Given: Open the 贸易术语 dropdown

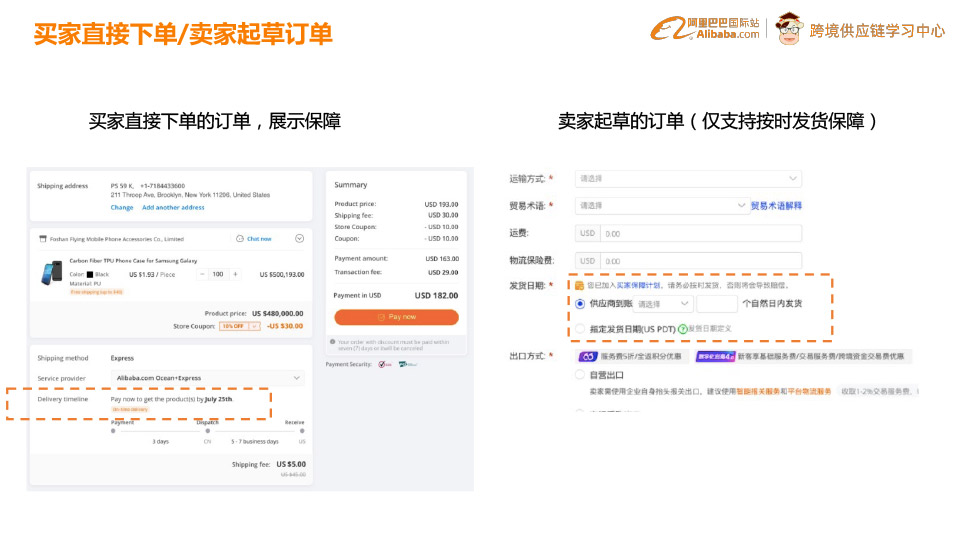Looking at the screenshot, I should click(660, 206).
